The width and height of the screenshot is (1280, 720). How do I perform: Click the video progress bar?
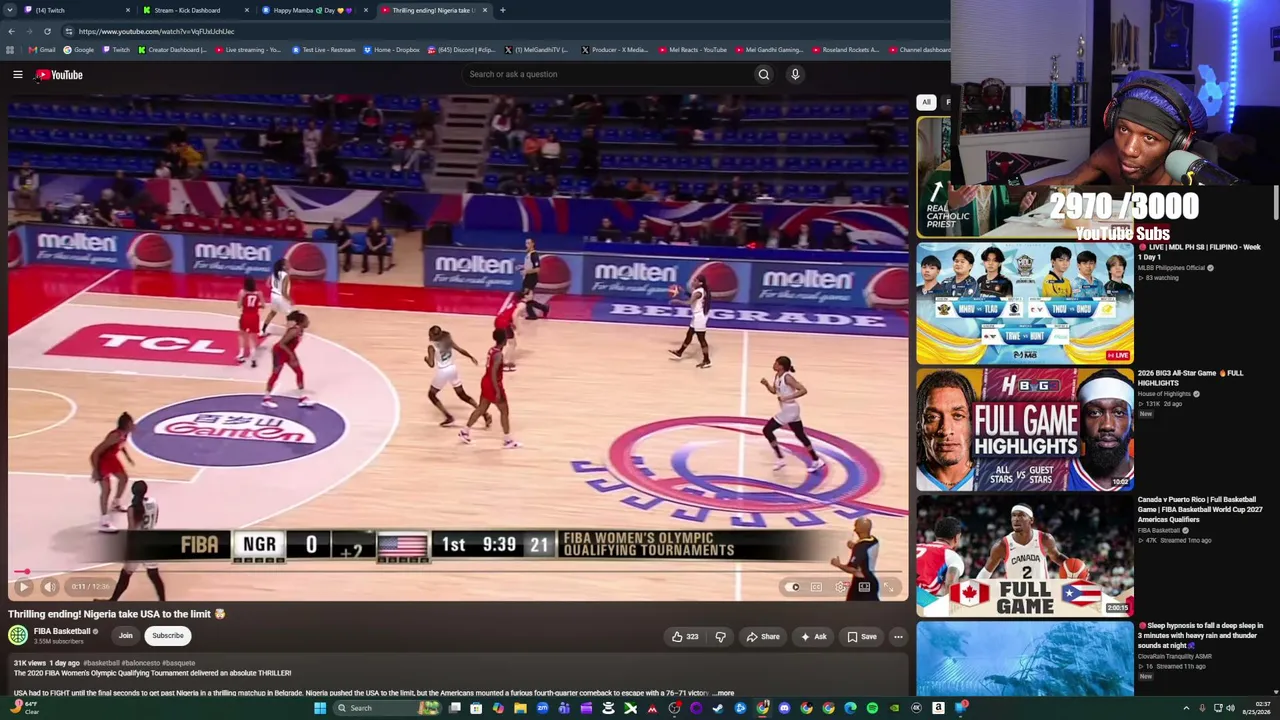(x=458, y=573)
